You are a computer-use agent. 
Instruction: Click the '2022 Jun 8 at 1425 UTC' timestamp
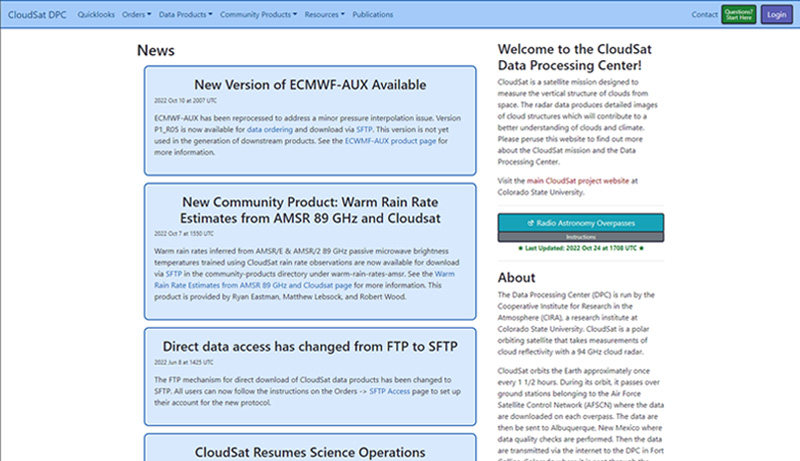click(x=184, y=363)
